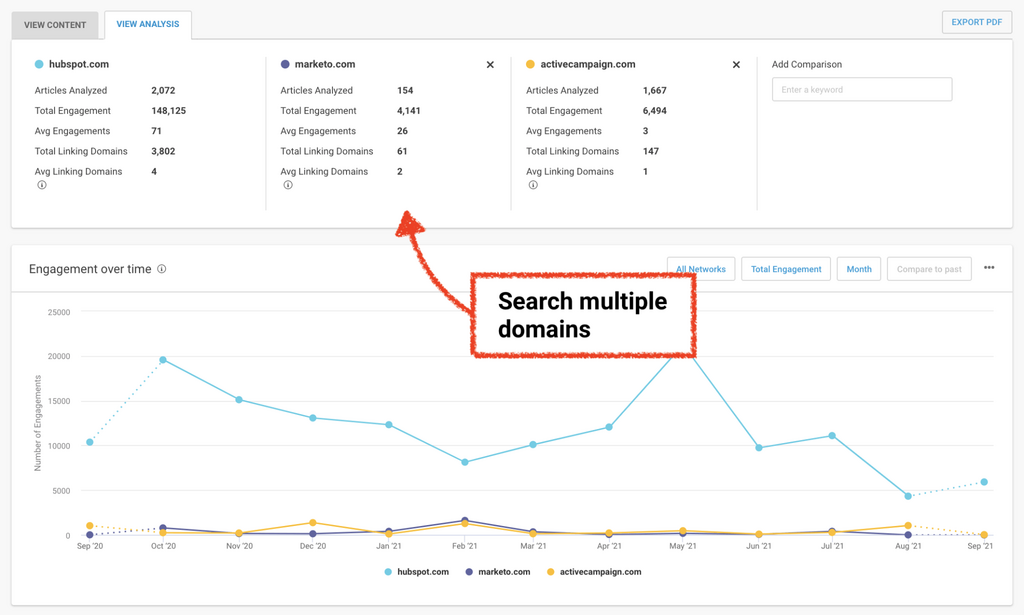Open the three-dot chart options menu
The image size is (1024, 615).
coord(989,268)
